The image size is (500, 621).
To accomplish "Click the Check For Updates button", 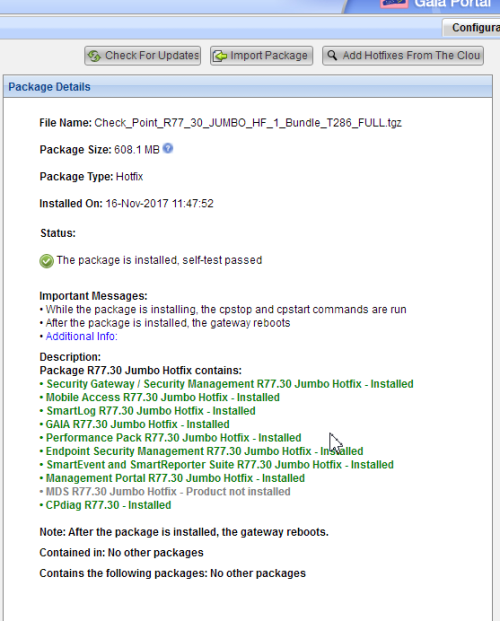I will 142,55.
